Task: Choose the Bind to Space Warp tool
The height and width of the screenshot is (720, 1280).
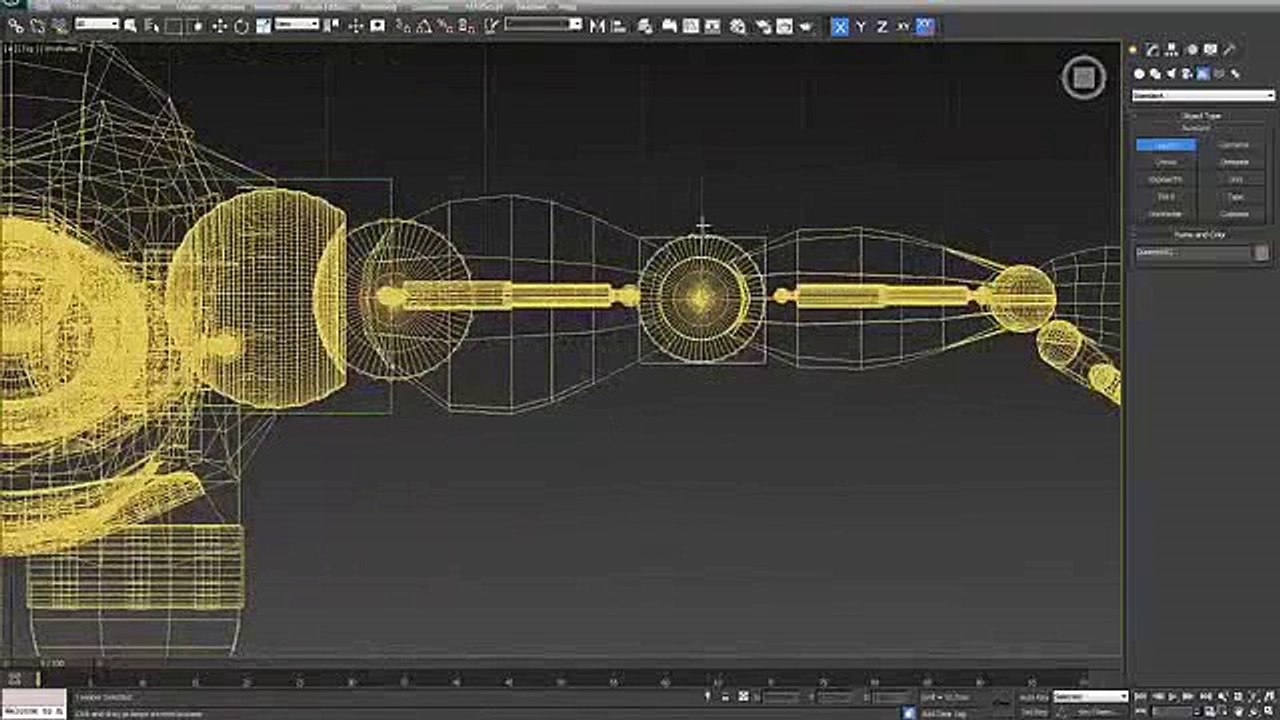Action: click(x=60, y=27)
